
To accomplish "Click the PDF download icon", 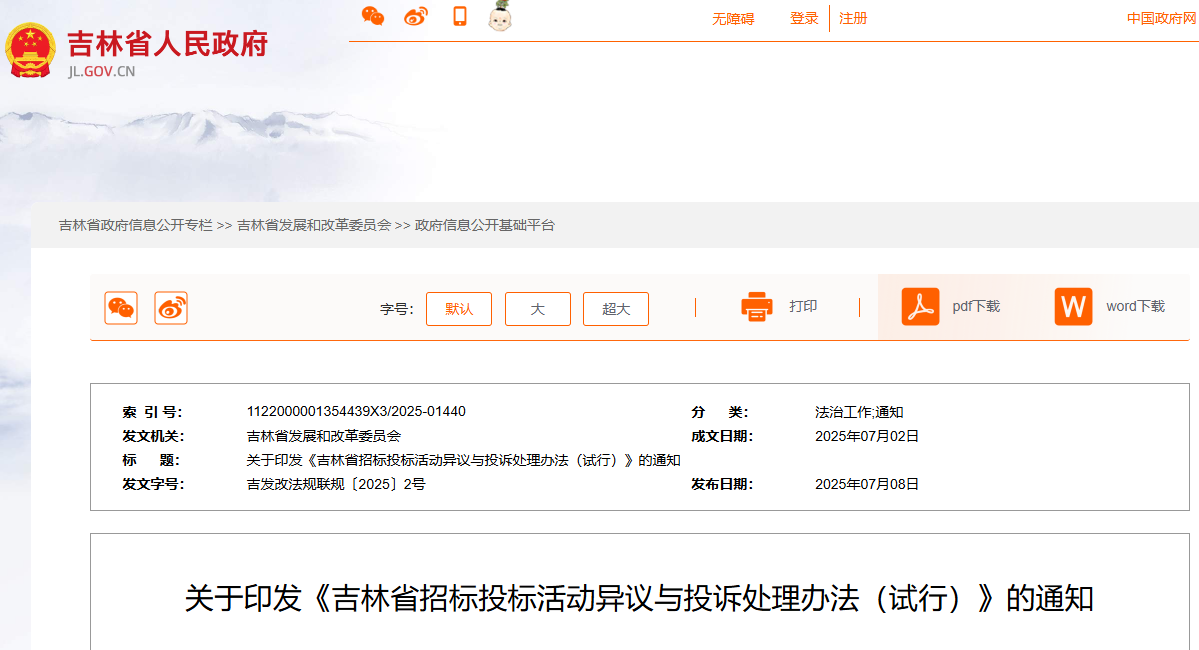I will pos(920,307).
